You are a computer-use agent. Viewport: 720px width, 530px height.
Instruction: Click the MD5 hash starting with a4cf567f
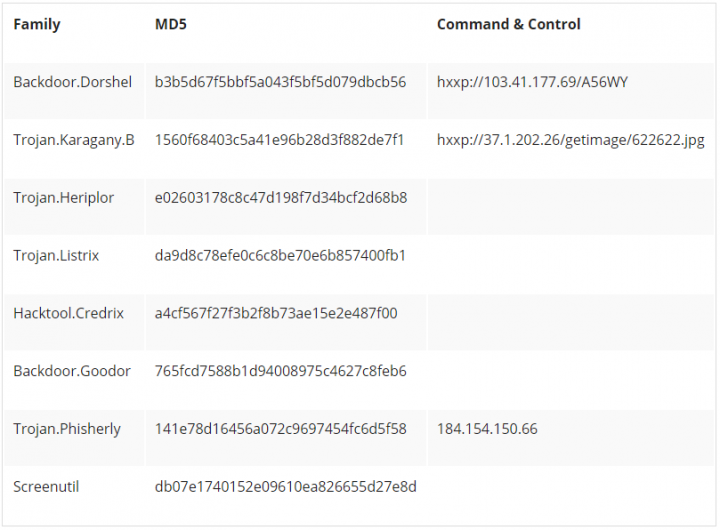(x=276, y=313)
